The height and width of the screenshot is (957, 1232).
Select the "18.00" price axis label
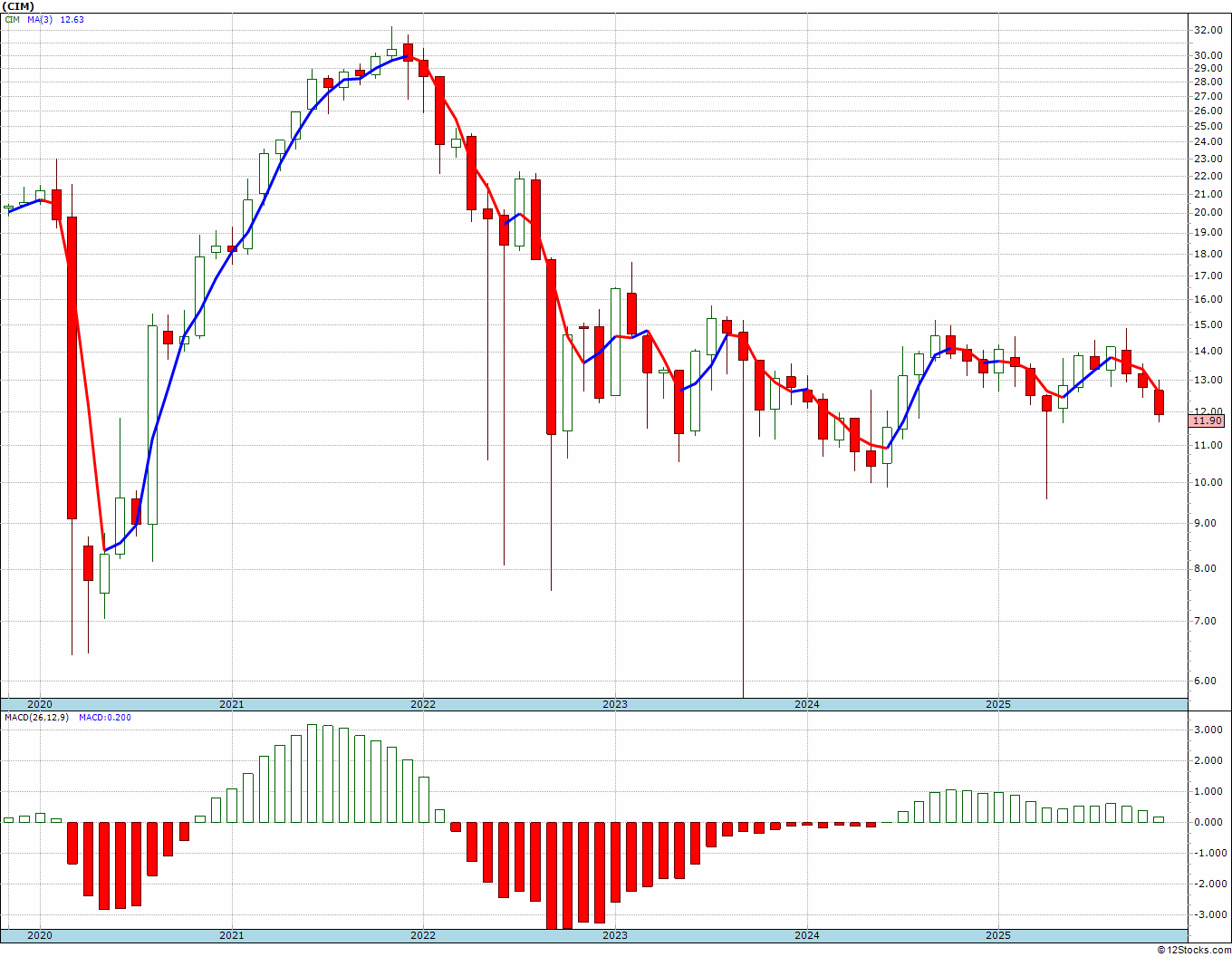(1208, 254)
